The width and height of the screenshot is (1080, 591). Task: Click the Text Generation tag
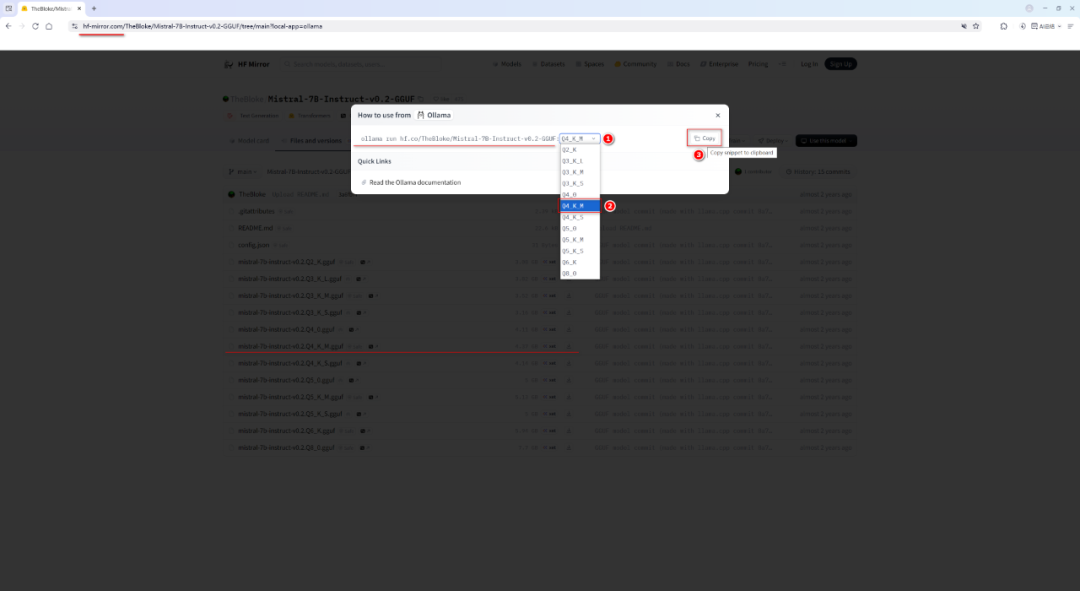[x=255, y=116]
